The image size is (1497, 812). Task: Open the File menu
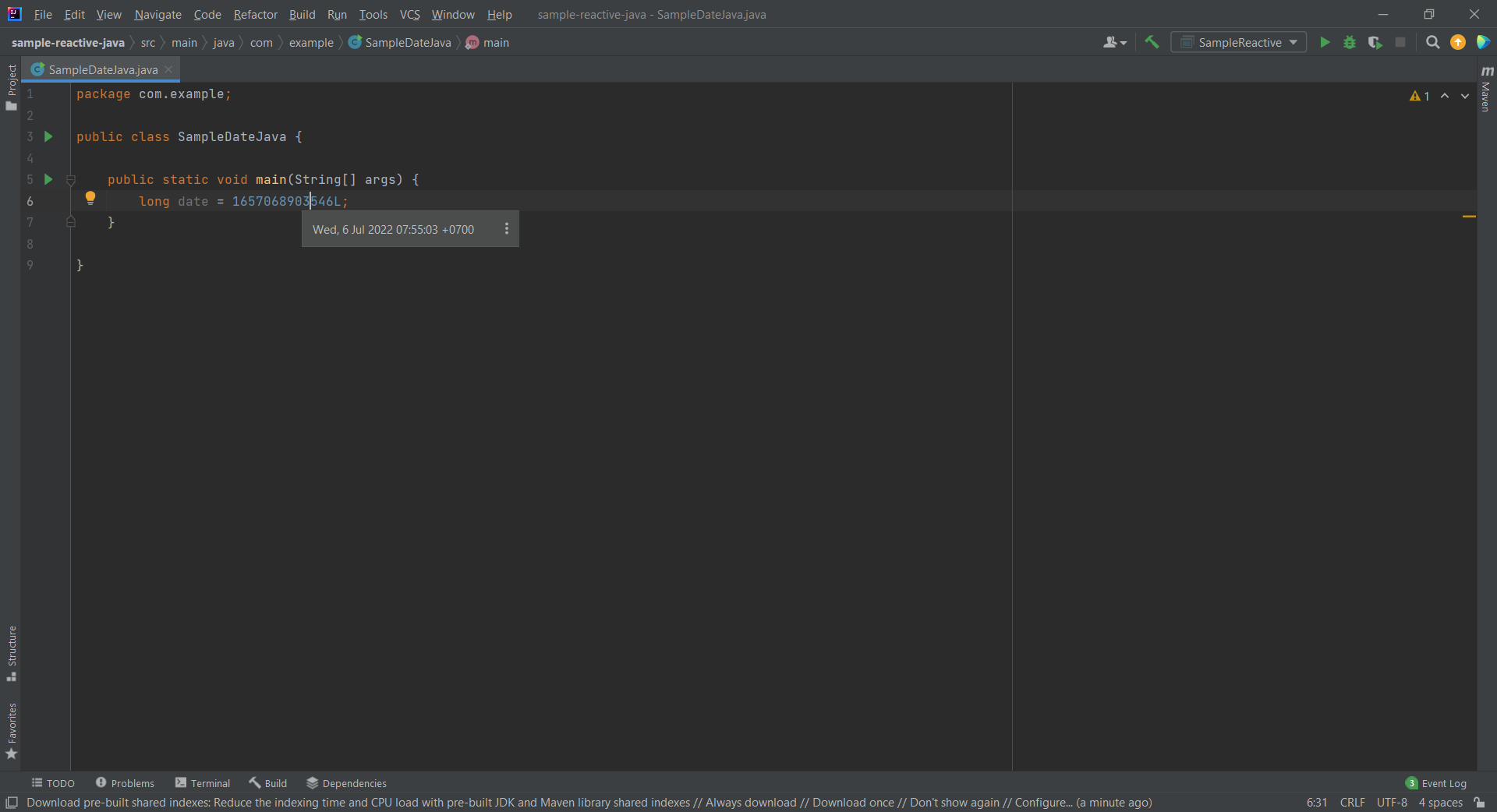[43, 14]
